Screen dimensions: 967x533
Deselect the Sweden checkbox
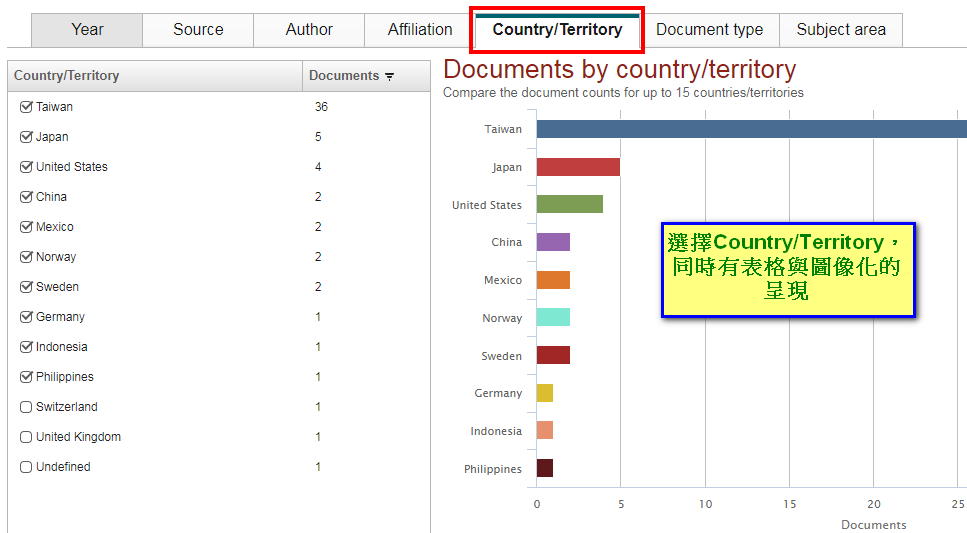pyautogui.click(x=26, y=287)
